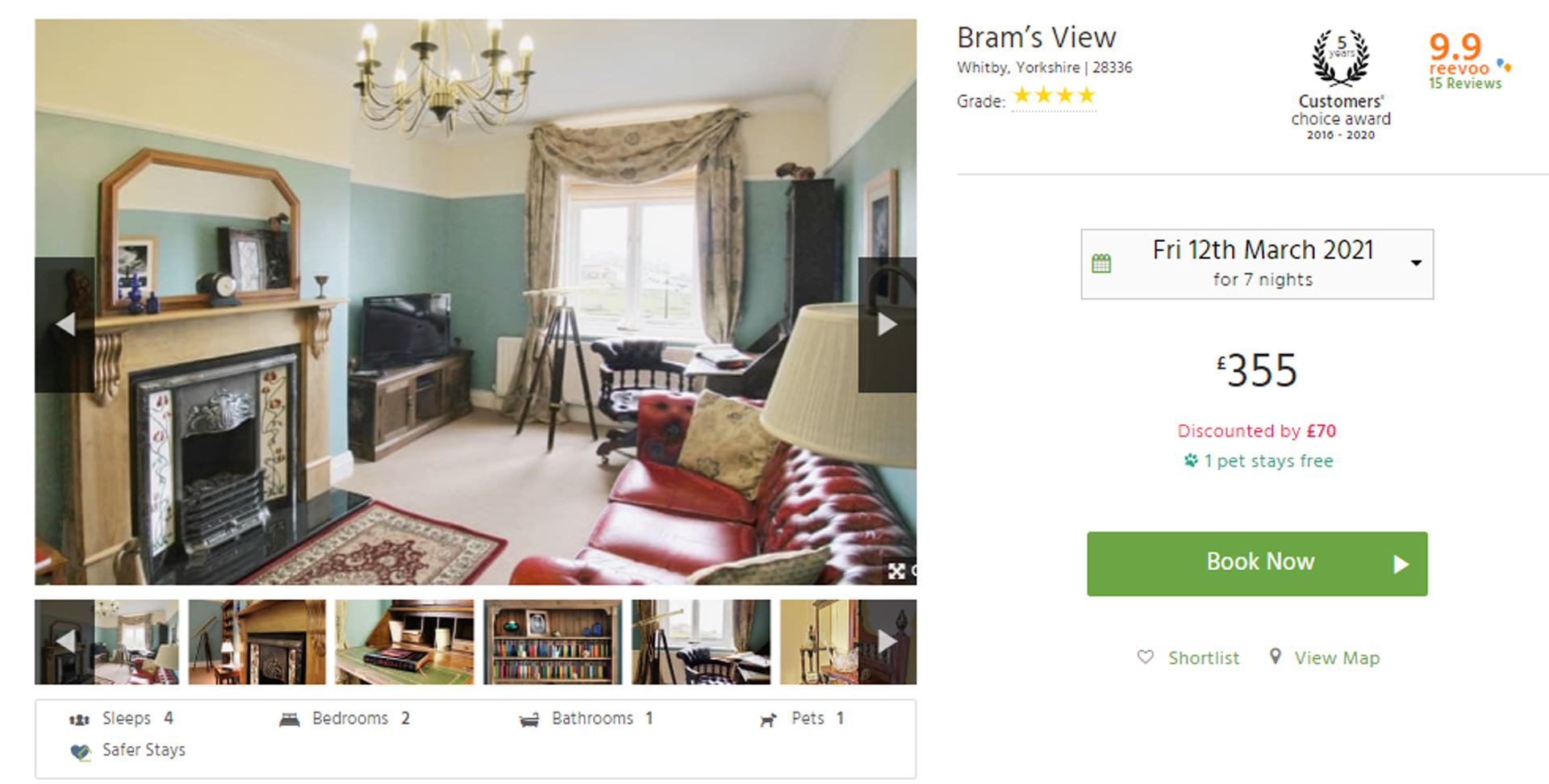
Task: Open the 15 Reviews reevoo link
Action: point(1465,83)
